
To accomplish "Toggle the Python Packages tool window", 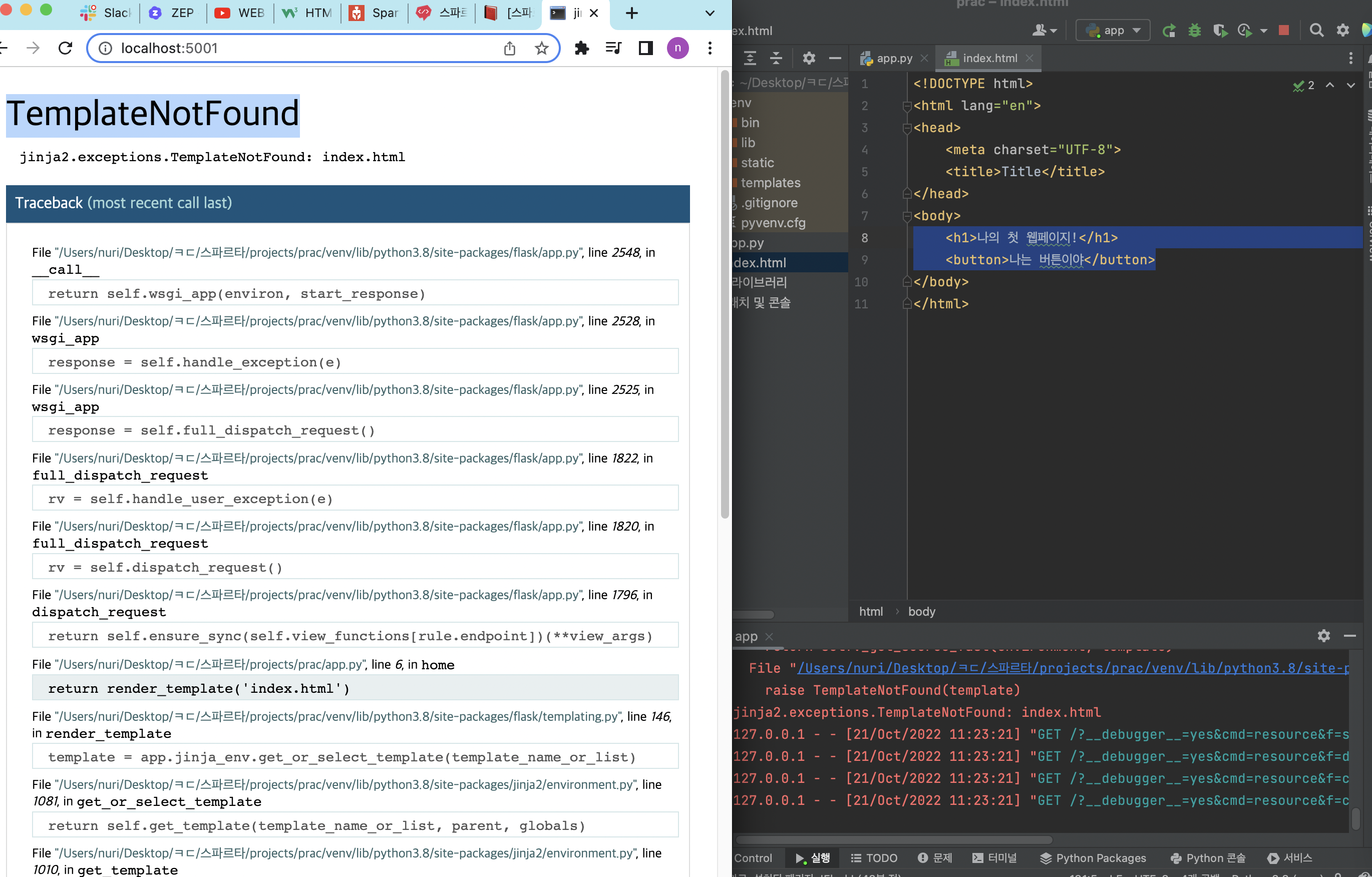I will (1093, 857).
